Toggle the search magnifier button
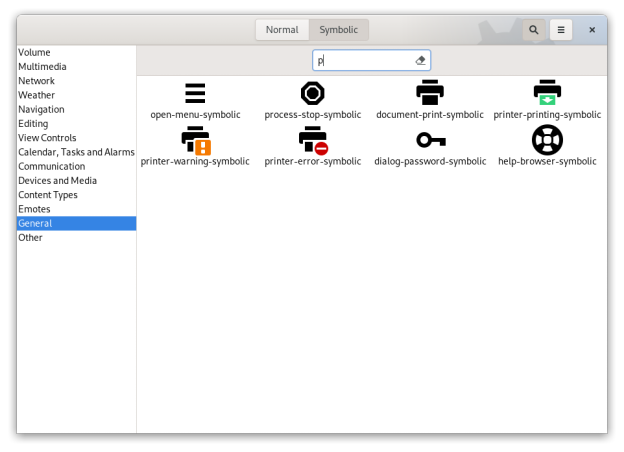624x452 pixels. (534, 30)
